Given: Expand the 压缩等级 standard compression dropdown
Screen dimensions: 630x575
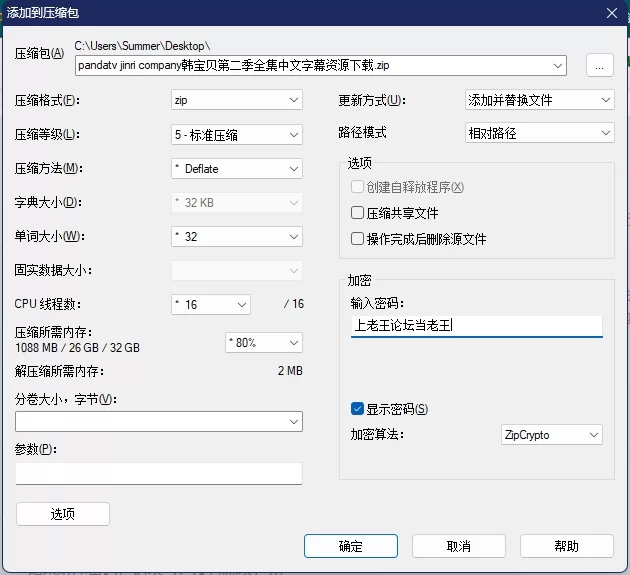Looking at the screenshot, I should 237,135.
